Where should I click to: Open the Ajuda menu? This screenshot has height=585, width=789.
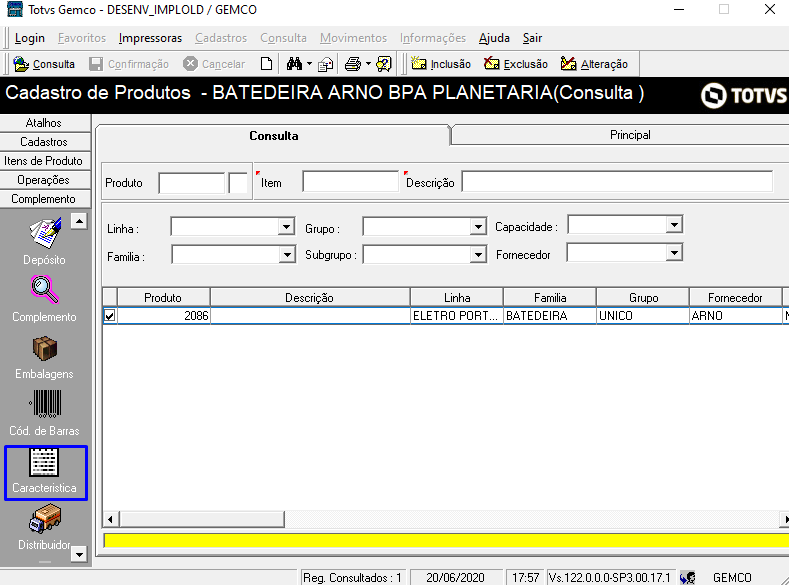(494, 38)
